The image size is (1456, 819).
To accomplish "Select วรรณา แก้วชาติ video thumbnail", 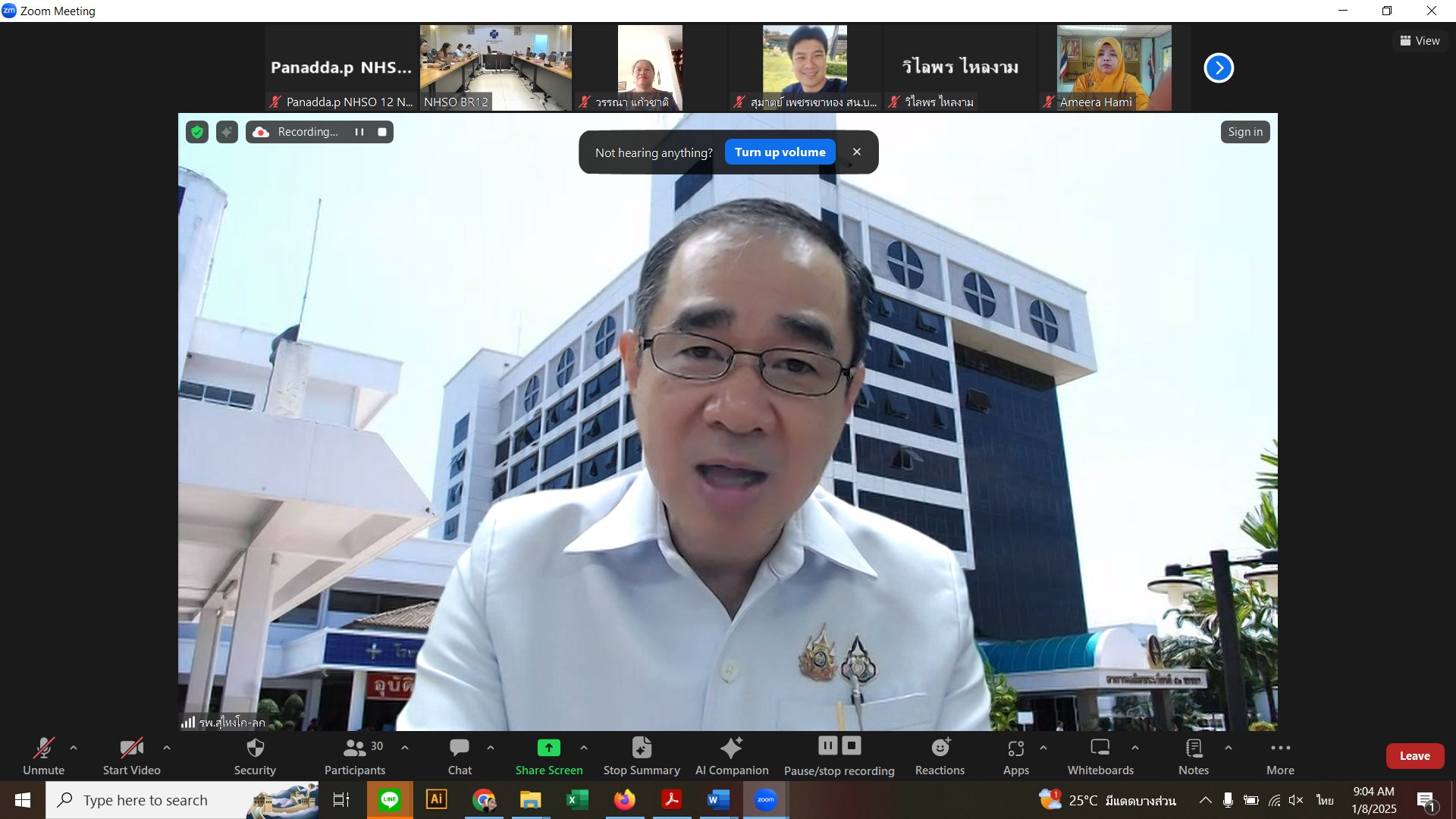I will [651, 68].
